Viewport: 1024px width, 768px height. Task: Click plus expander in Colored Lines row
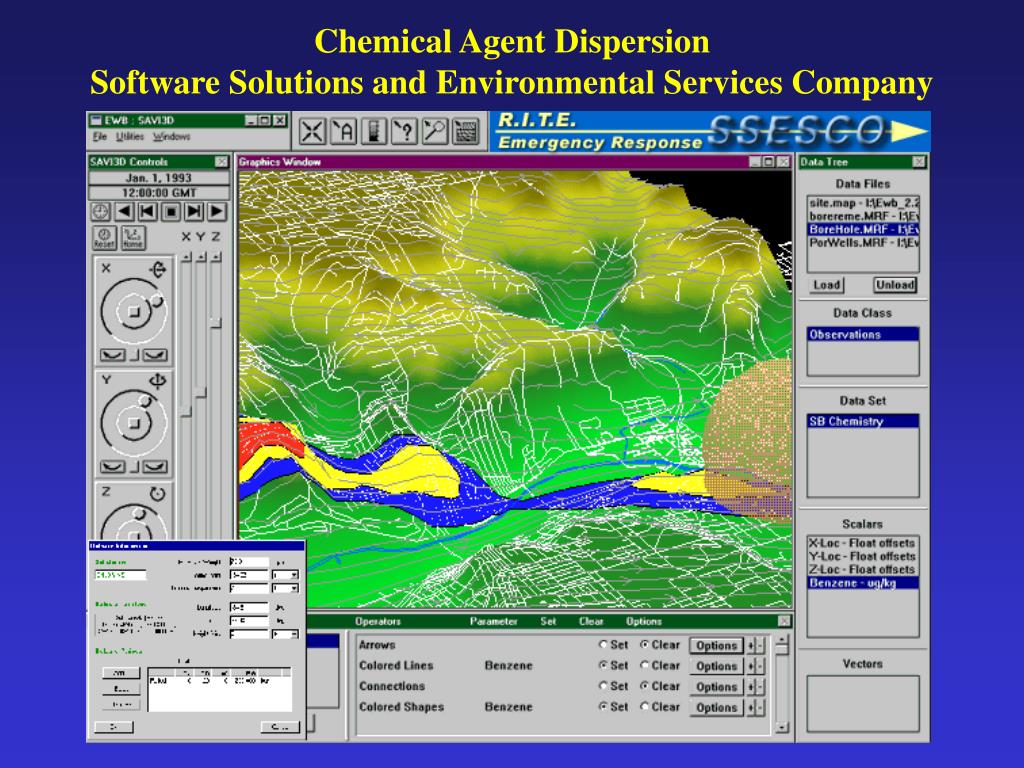tap(751, 666)
